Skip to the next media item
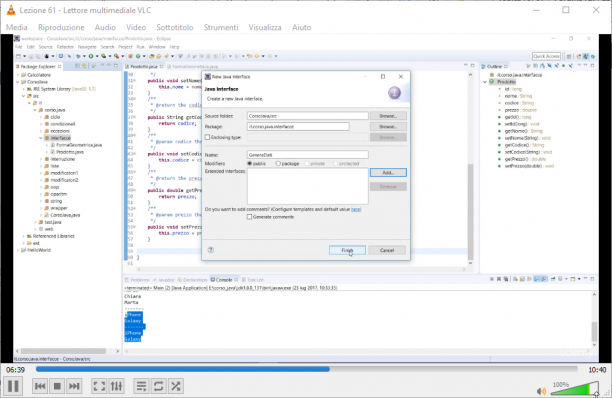 (74, 386)
